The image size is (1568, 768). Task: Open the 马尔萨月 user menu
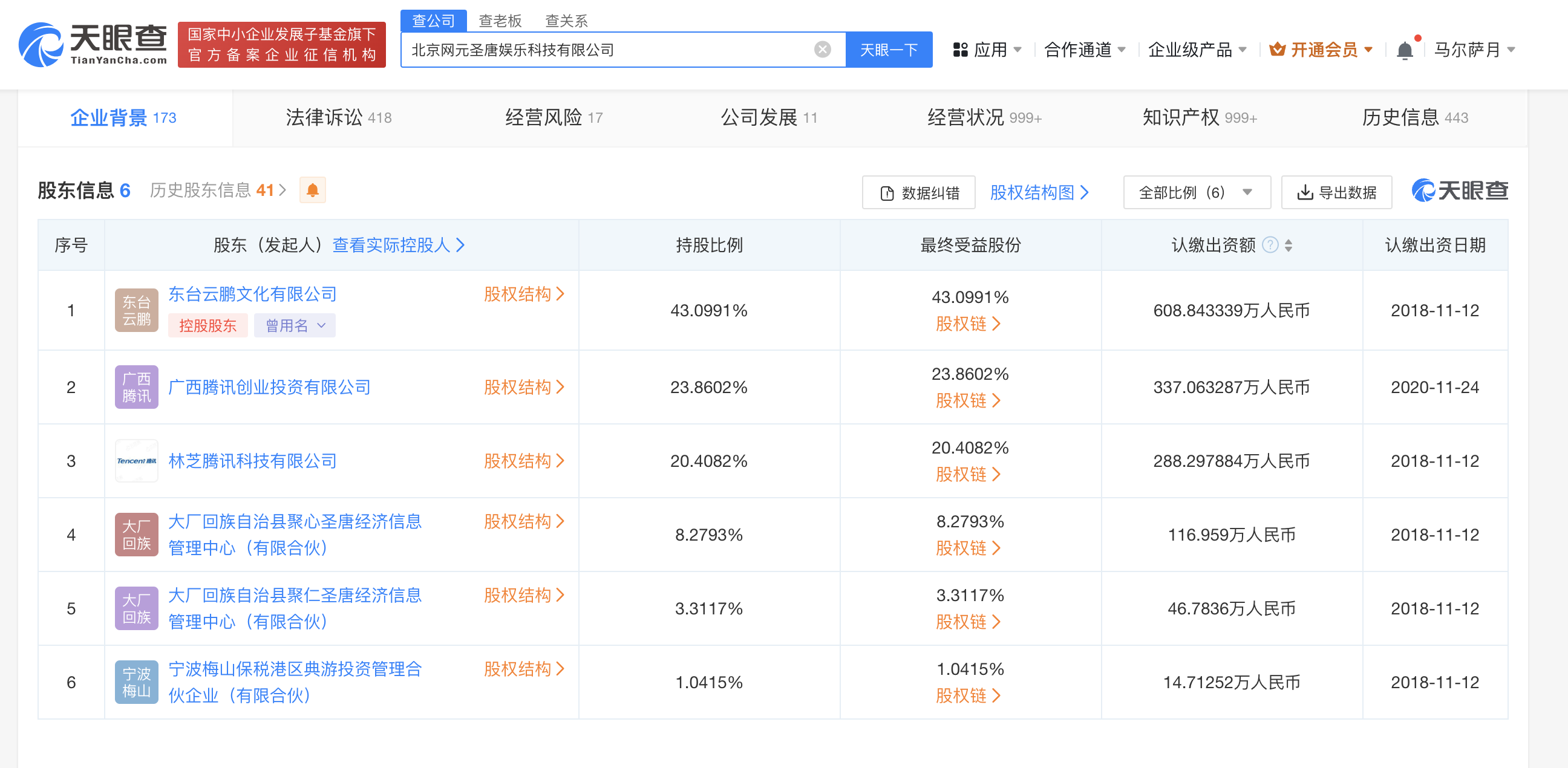click(x=1475, y=50)
